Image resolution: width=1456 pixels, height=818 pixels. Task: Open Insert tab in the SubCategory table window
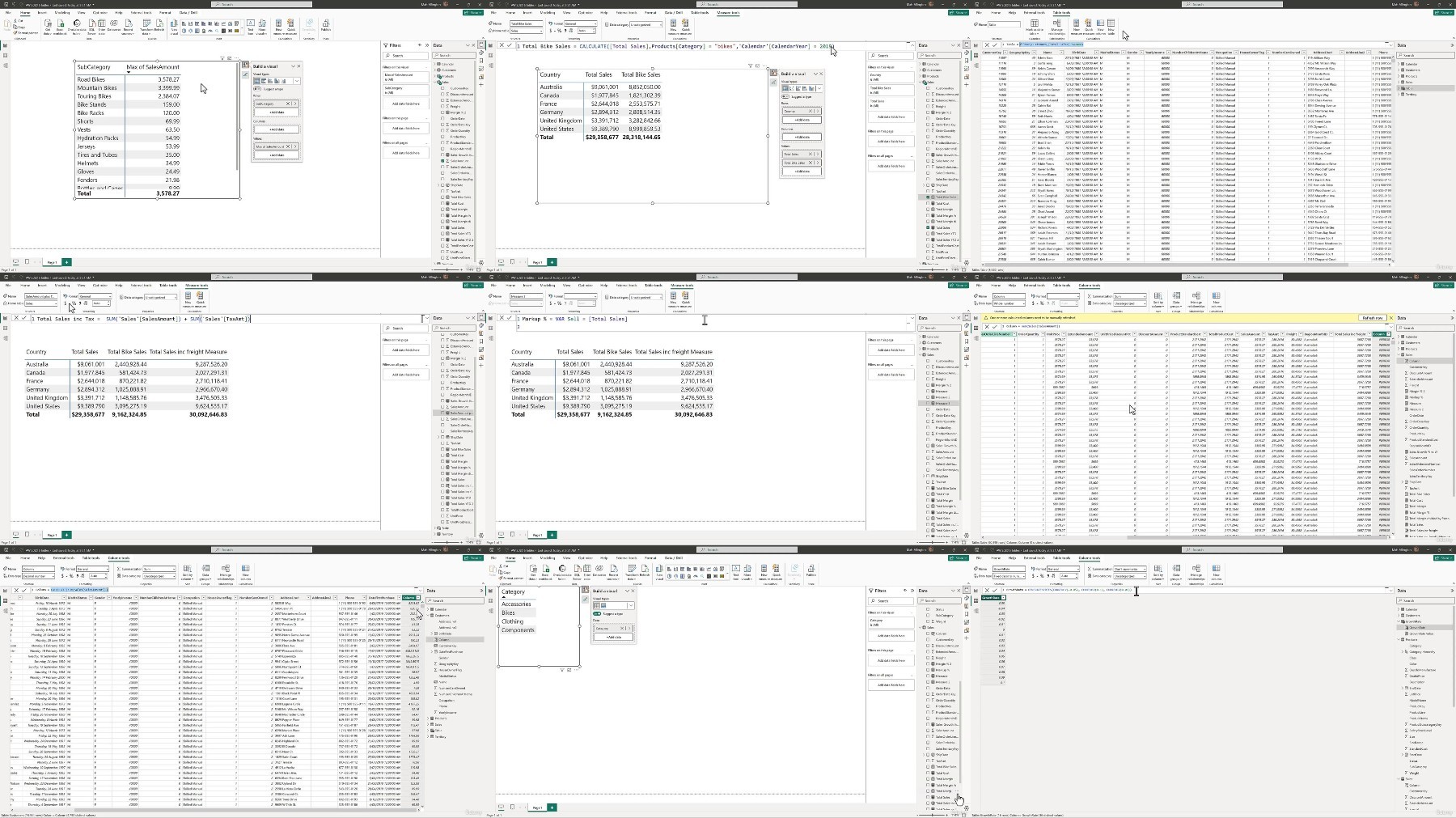42,13
